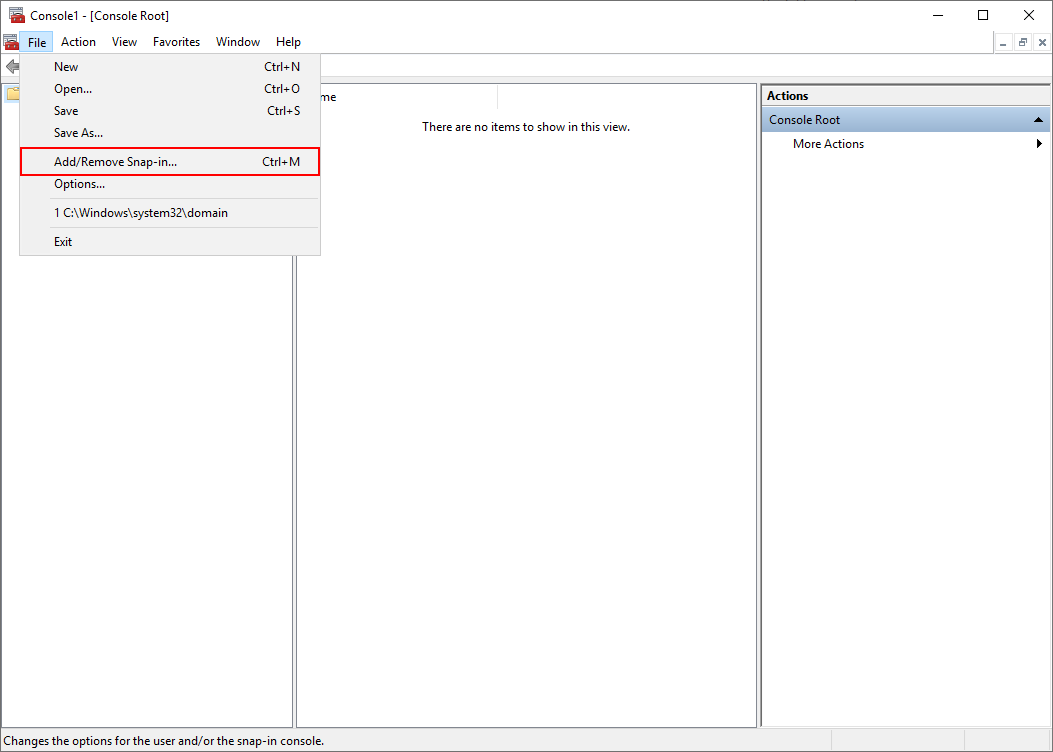Open Options... from the File menu
This screenshot has height=752, width=1053.
pos(79,184)
